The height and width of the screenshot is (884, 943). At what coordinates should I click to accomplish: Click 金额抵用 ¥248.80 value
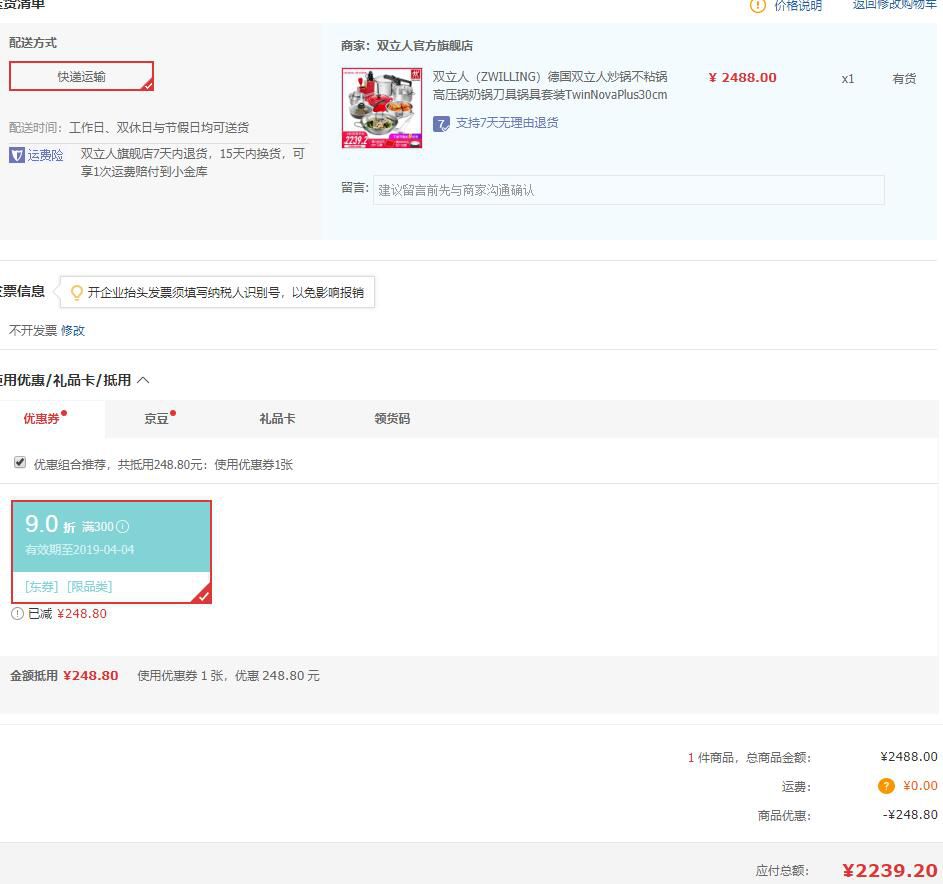pos(90,675)
